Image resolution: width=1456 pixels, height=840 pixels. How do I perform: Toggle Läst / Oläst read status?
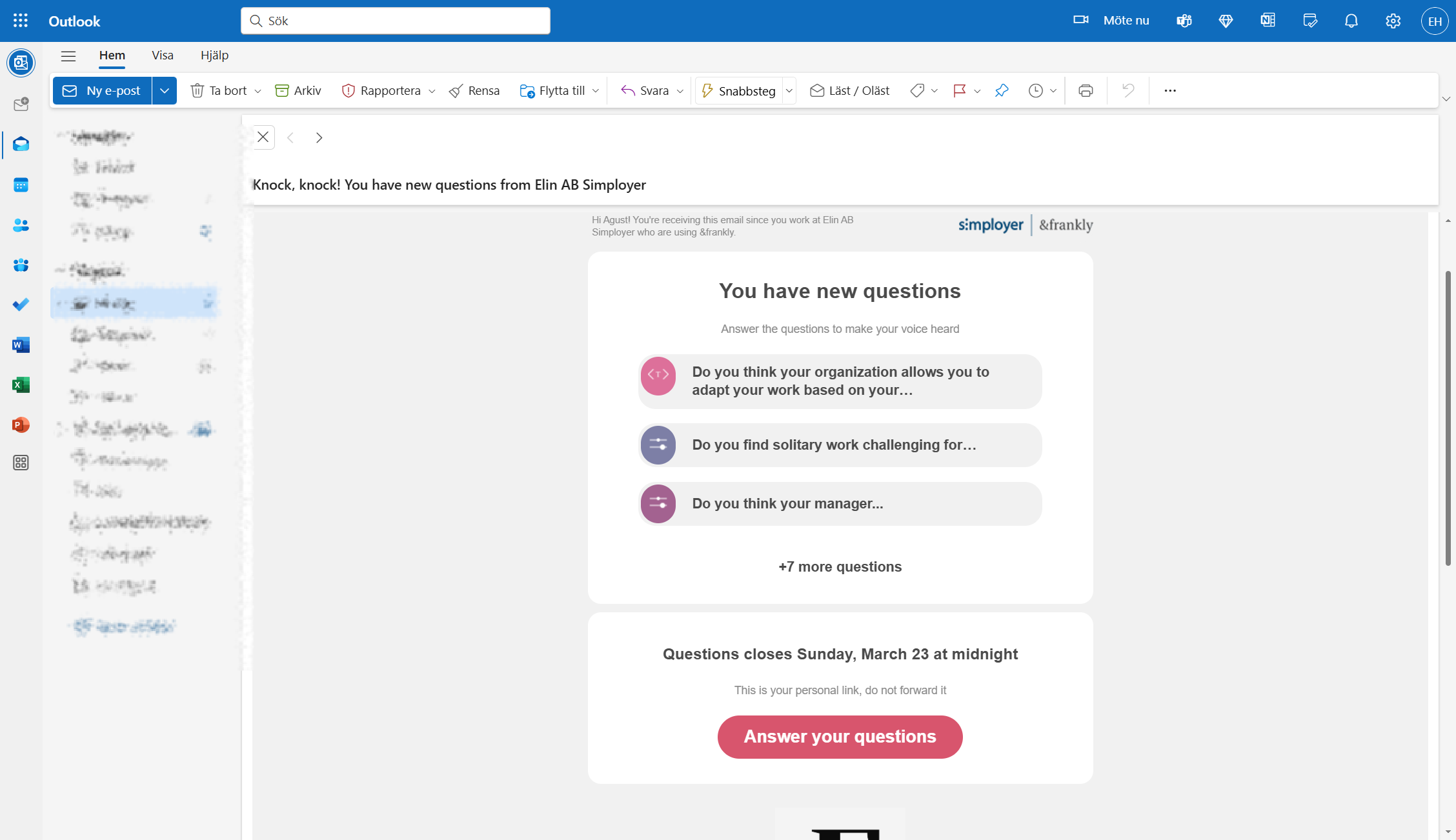pyautogui.click(x=849, y=91)
